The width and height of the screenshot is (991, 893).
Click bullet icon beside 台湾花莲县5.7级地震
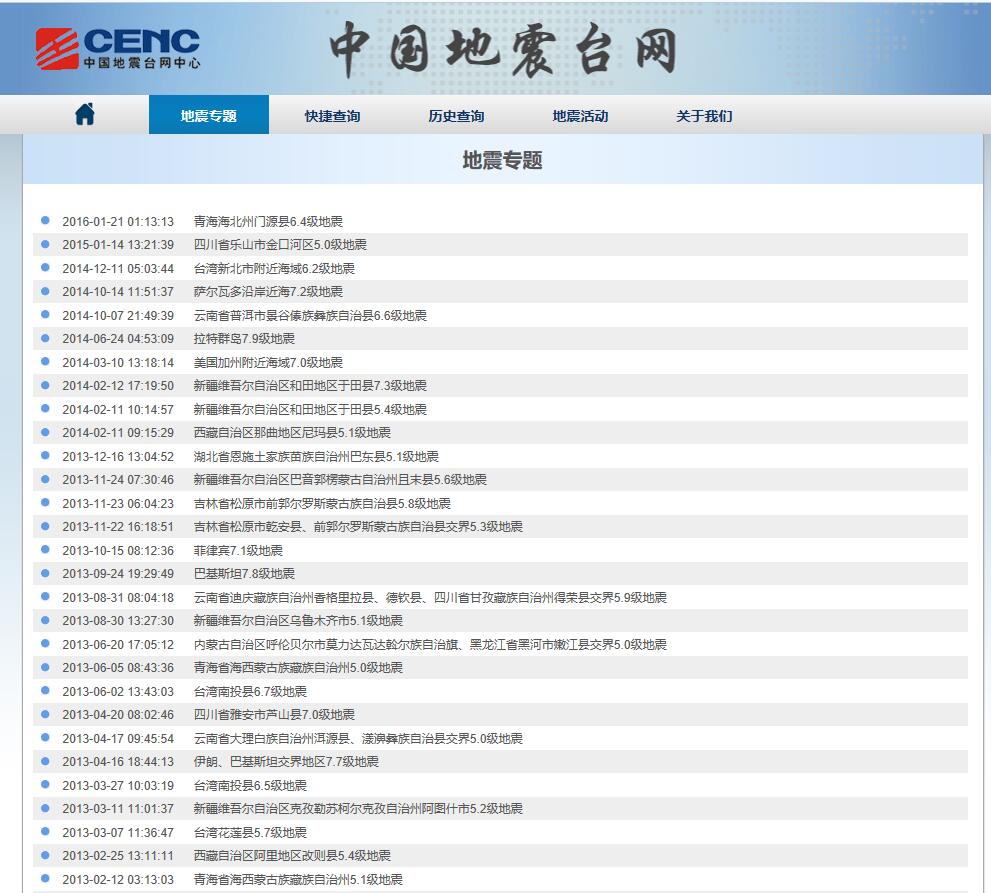45,831
